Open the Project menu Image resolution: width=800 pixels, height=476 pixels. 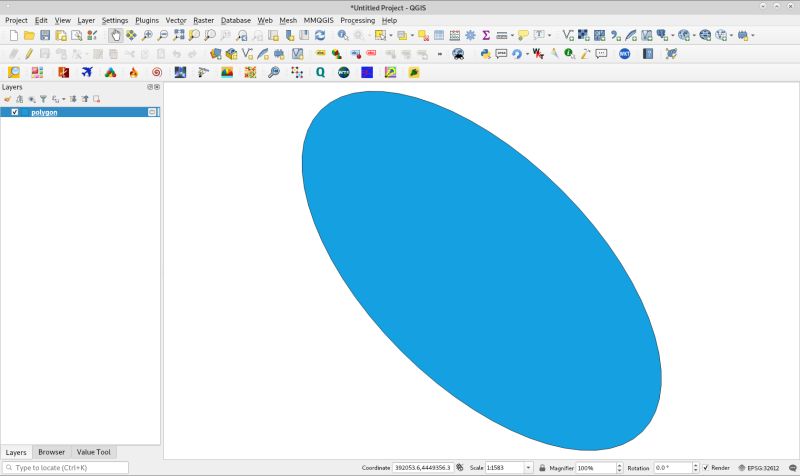click(16, 20)
